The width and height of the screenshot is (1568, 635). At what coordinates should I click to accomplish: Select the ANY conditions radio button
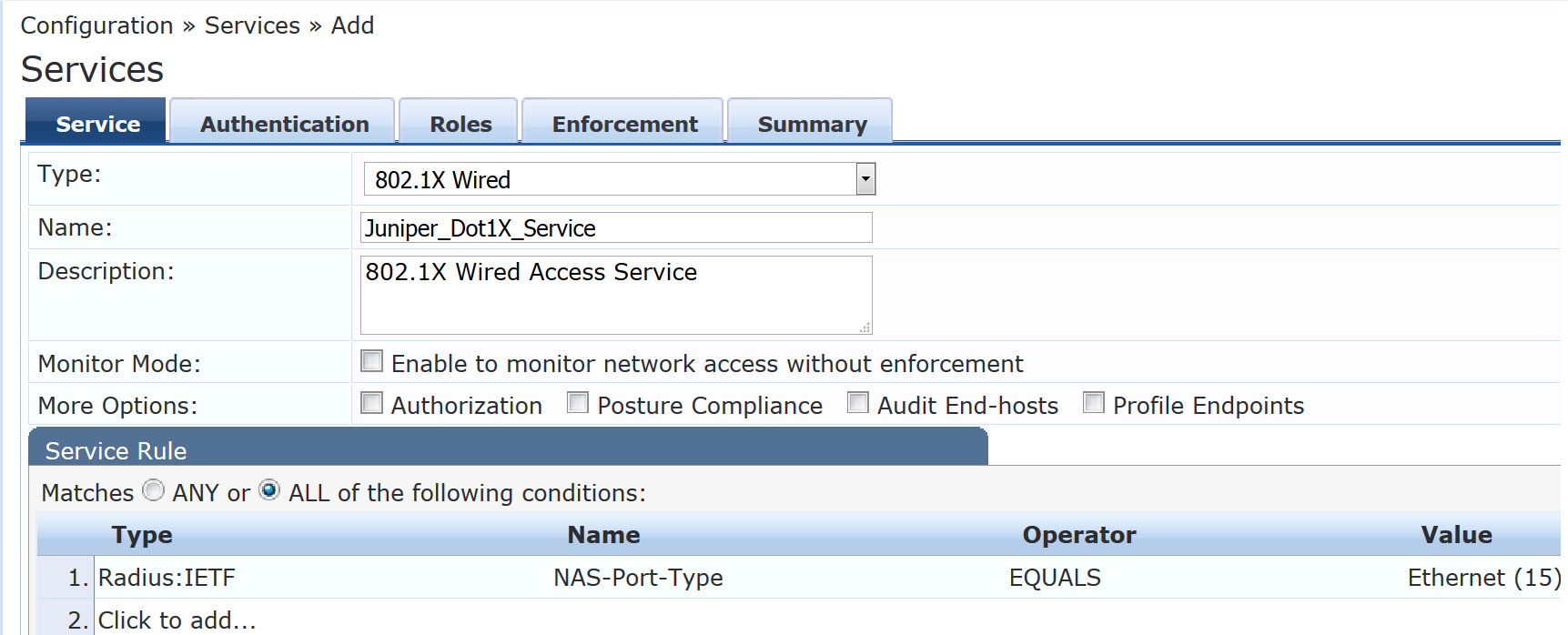(154, 491)
